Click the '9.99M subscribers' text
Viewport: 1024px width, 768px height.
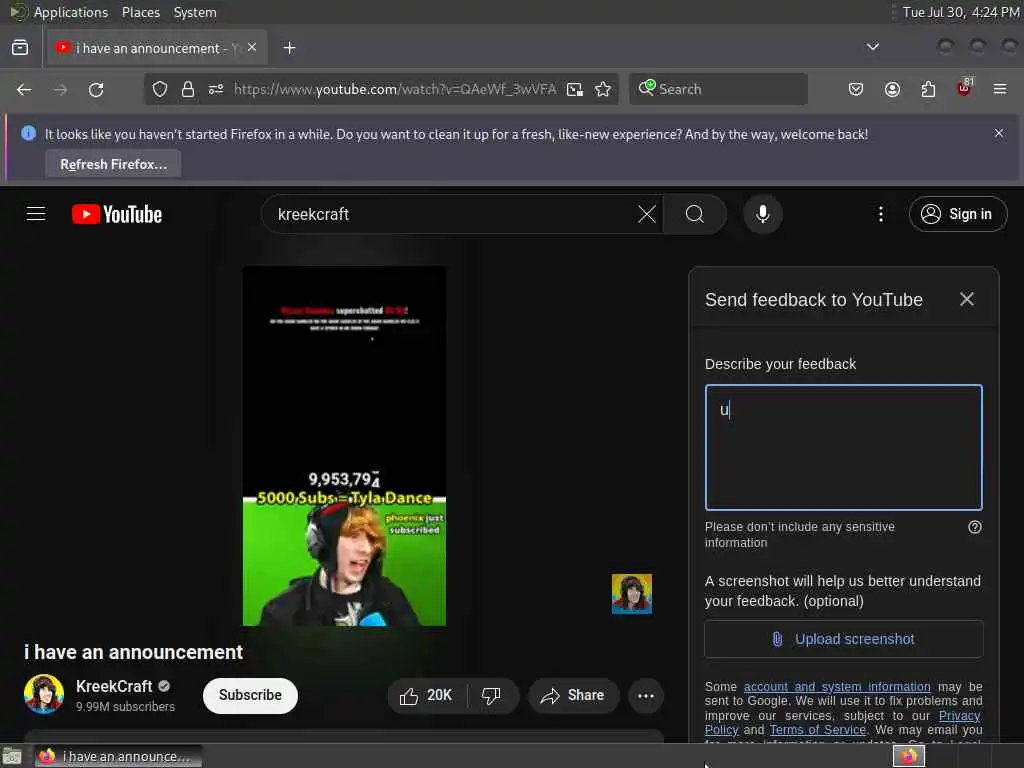pos(125,707)
